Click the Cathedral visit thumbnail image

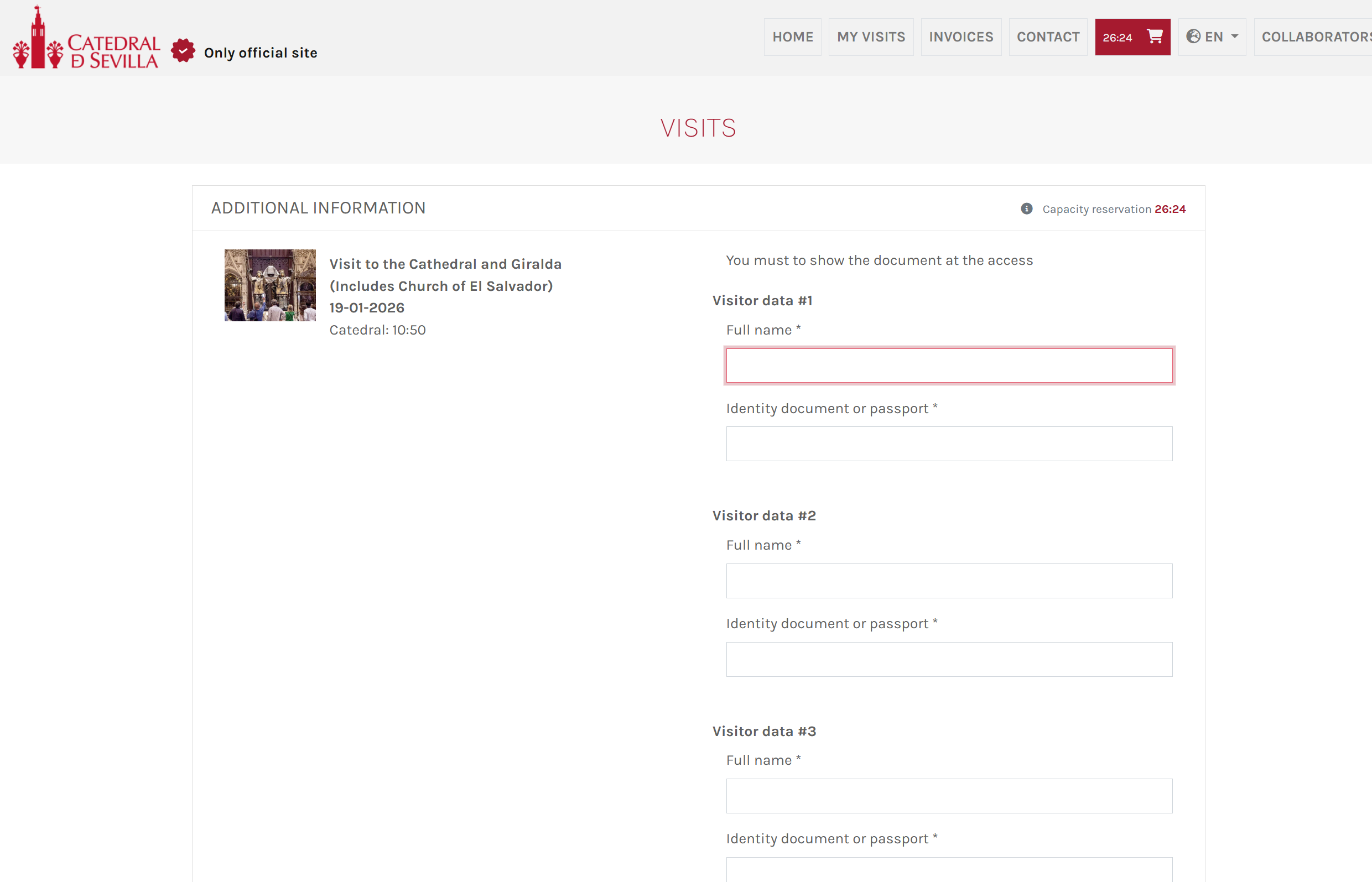[270, 285]
